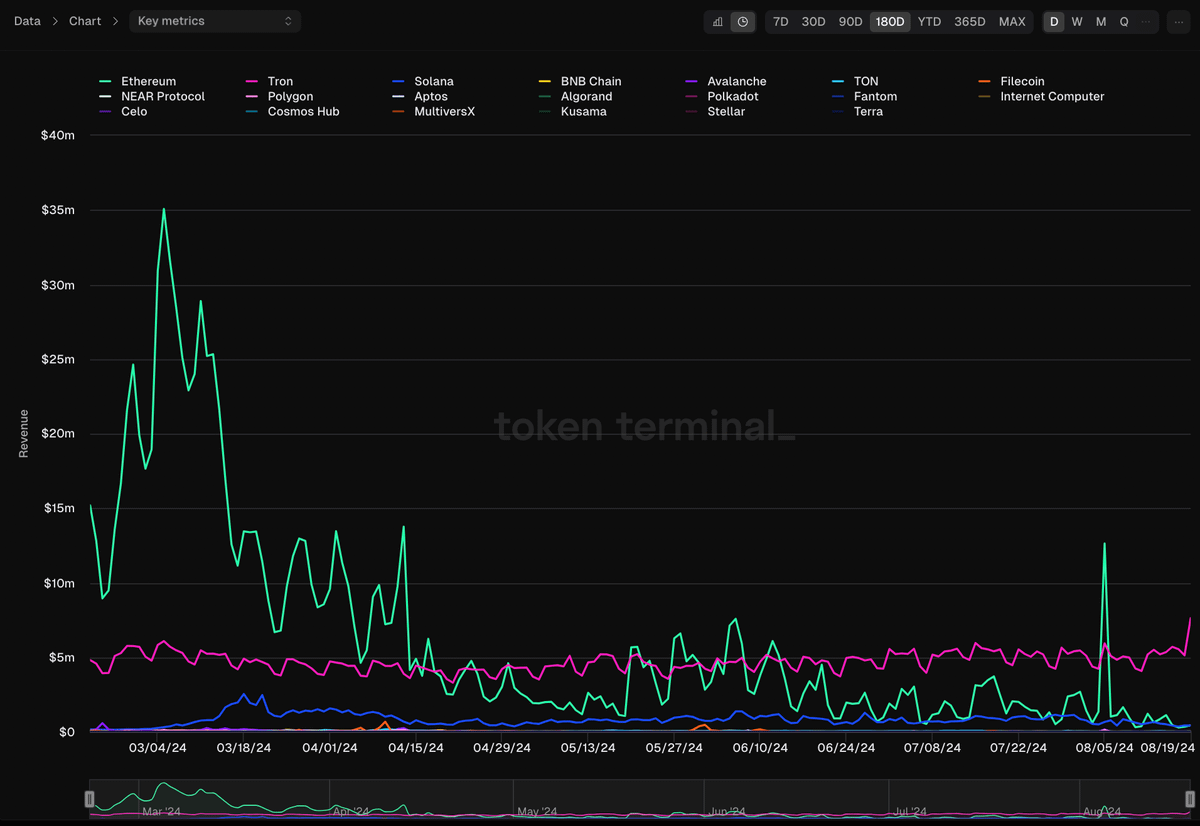Image resolution: width=1200 pixels, height=826 pixels.
Task: Toggle Aptos legend entry
Action: (420, 96)
